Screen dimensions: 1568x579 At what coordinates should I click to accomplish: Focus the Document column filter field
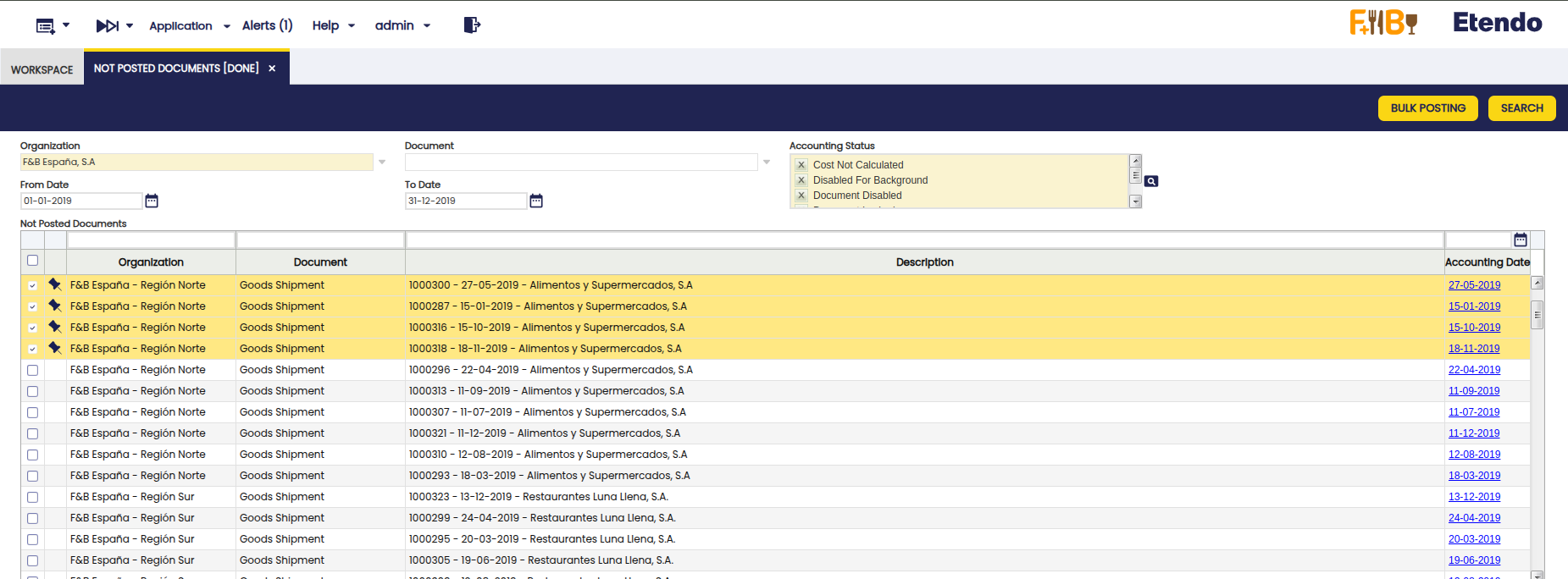click(320, 240)
